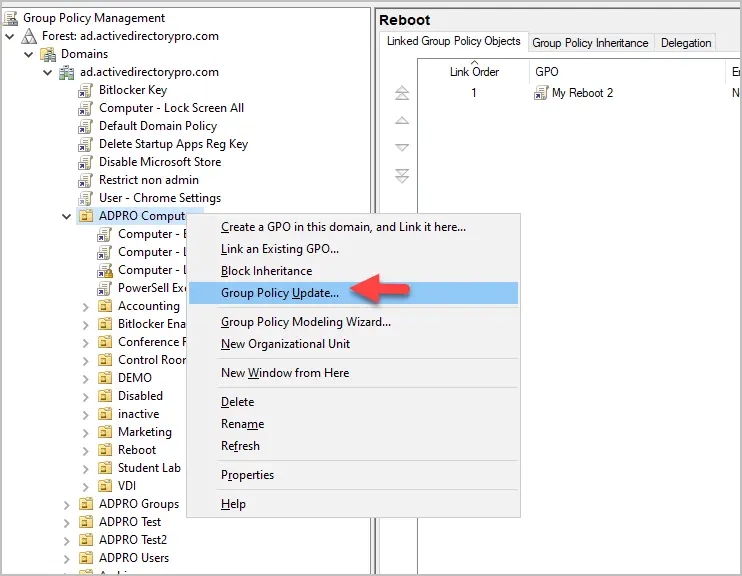Screen dimensions: 742x576
Task: Expand the DEMO OU
Action: (86, 379)
